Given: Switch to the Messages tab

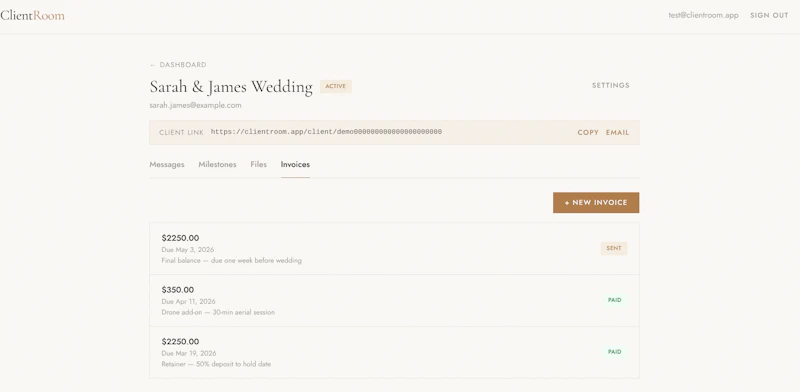Looking at the screenshot, I should pos(167,164).
